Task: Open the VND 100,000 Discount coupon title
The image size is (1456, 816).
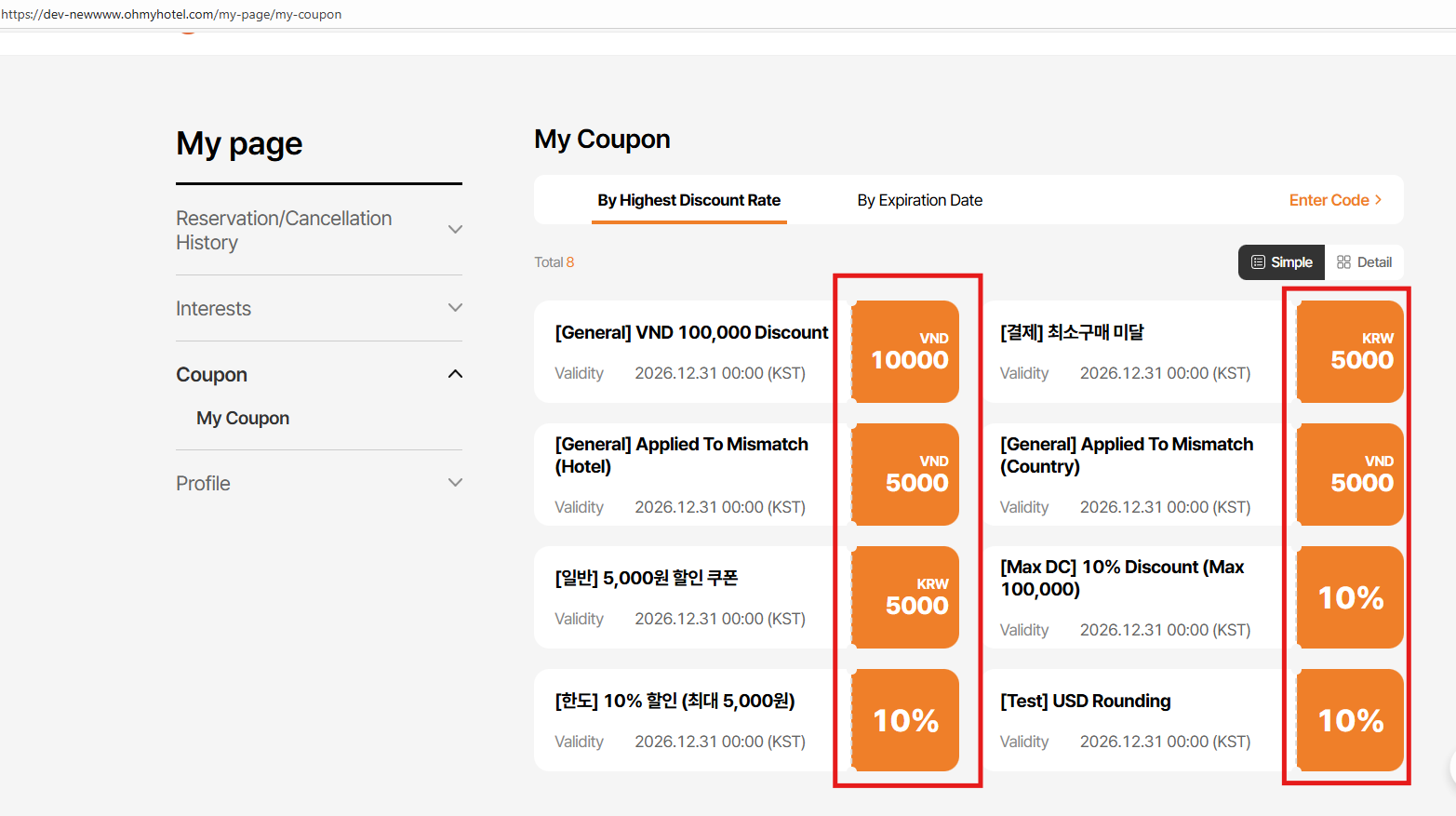Action: (691, 332)
